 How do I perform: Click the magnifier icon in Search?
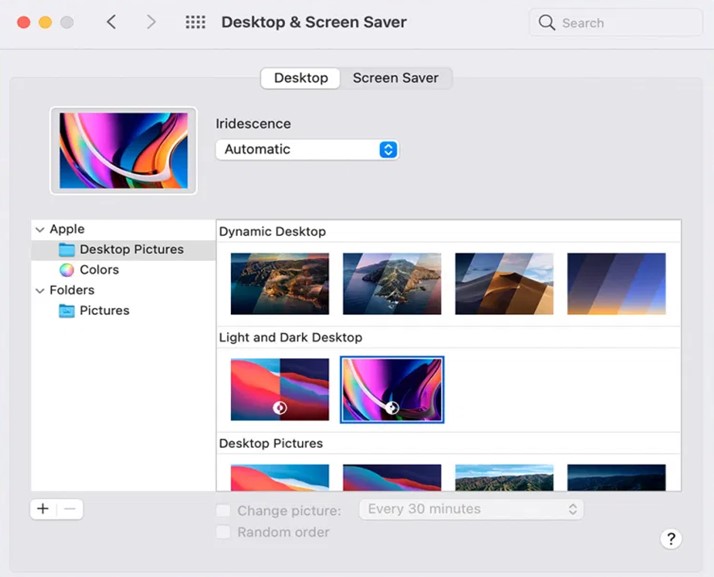pos(546,22)
